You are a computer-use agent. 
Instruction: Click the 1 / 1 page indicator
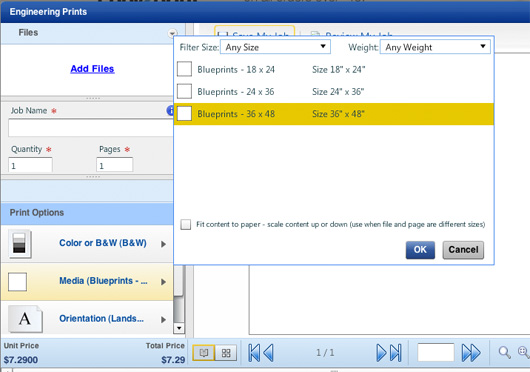click(325, 353)
